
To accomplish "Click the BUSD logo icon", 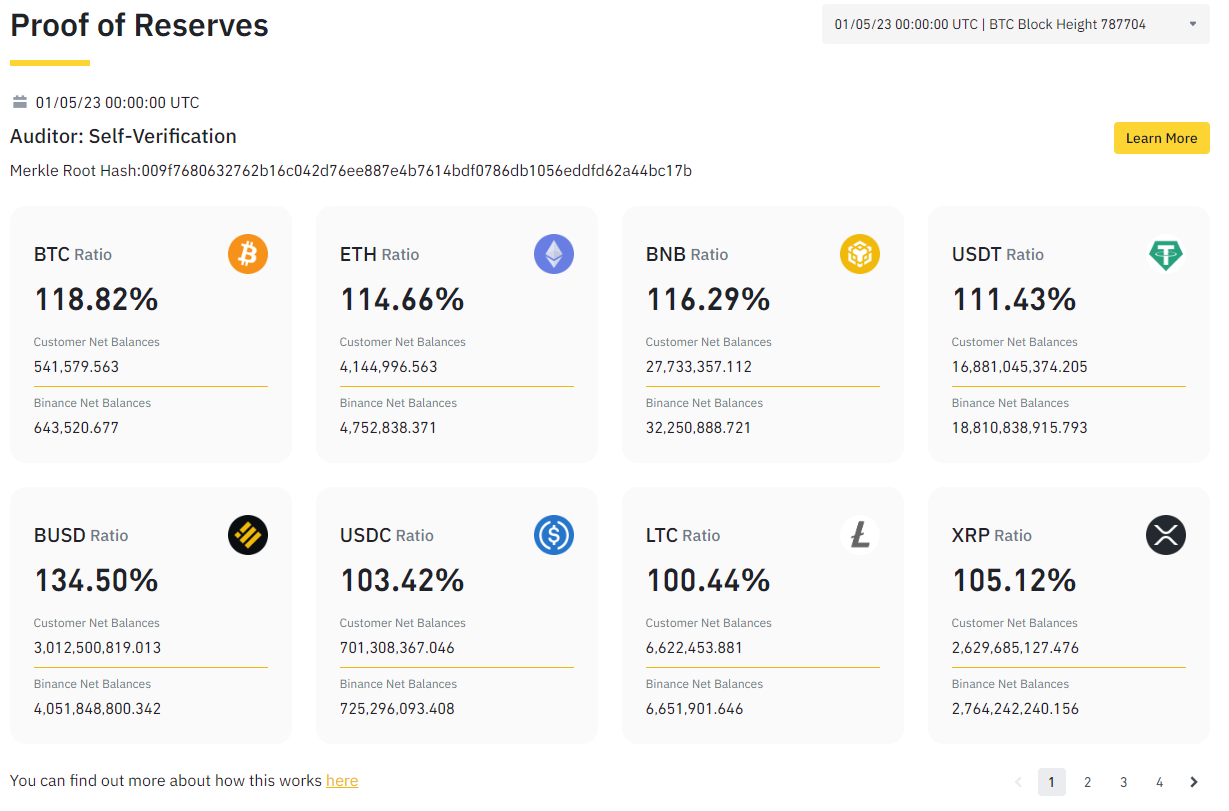I will coord(248,535).
